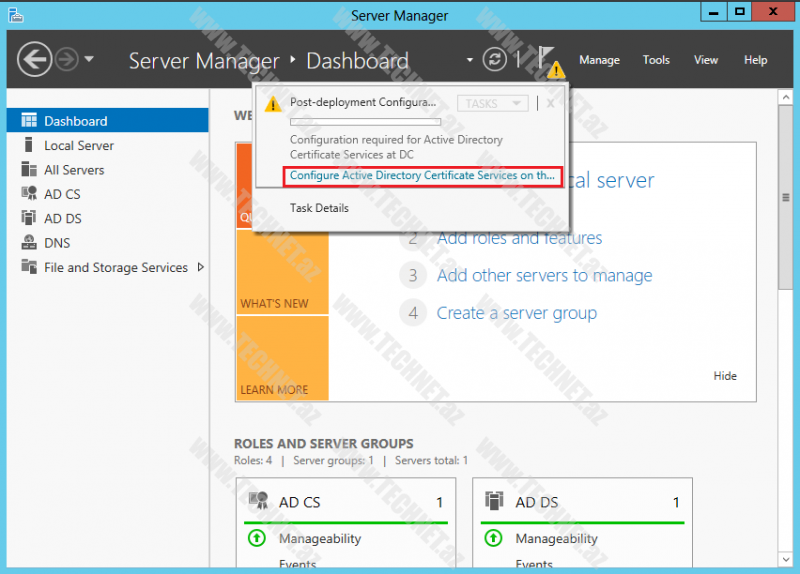This screenshot has width=800, height=574.
Task: Click the refresh dashboard icon
Action: point(495,59)
